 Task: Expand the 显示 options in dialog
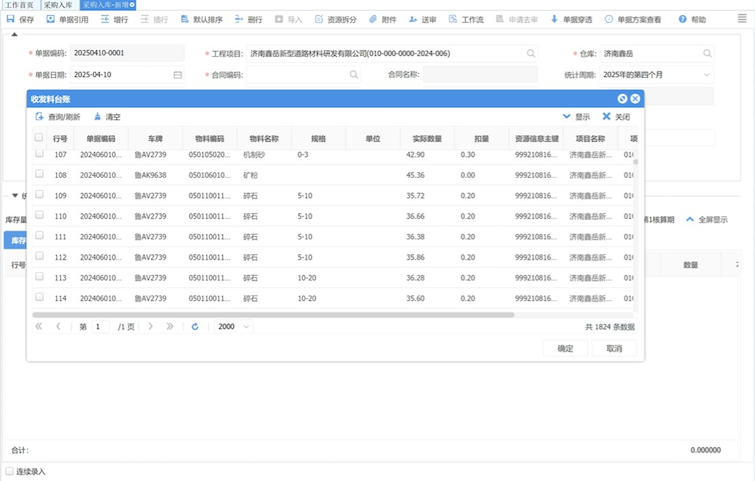click(x=576, y=117)
